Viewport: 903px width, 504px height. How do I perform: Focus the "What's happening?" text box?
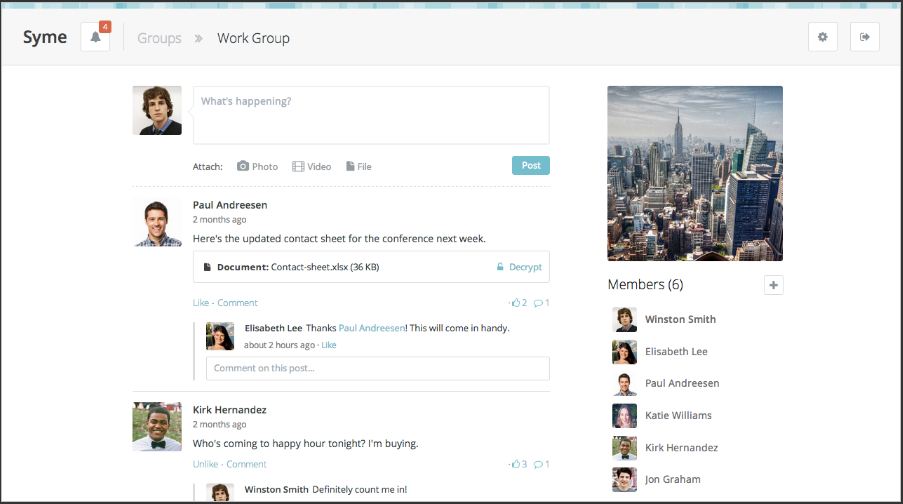click(370, 115)
